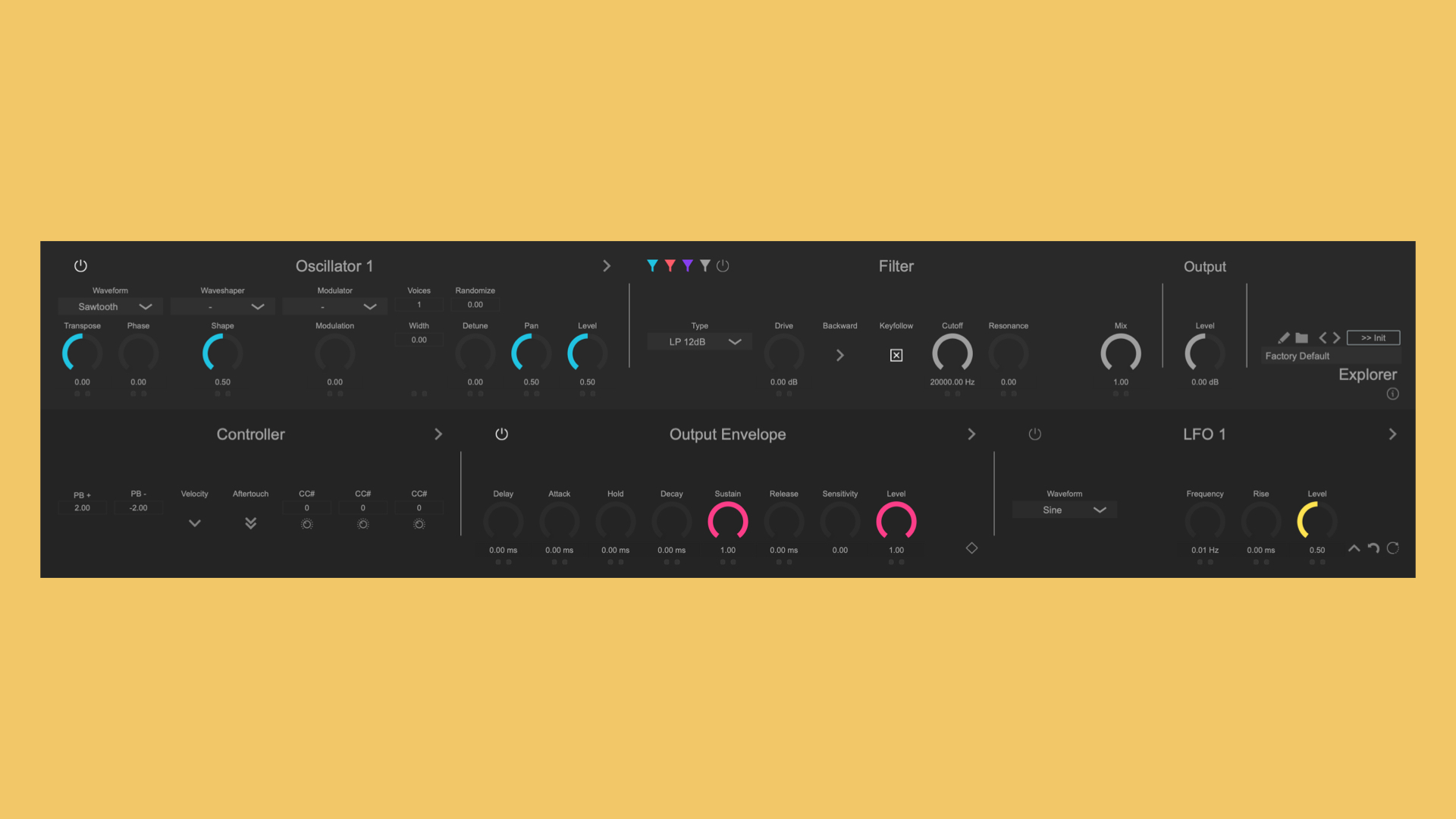Click the pencil icon to rename the preset
This screenshot has width=1456, height=819.
(x=1284, y=337)
